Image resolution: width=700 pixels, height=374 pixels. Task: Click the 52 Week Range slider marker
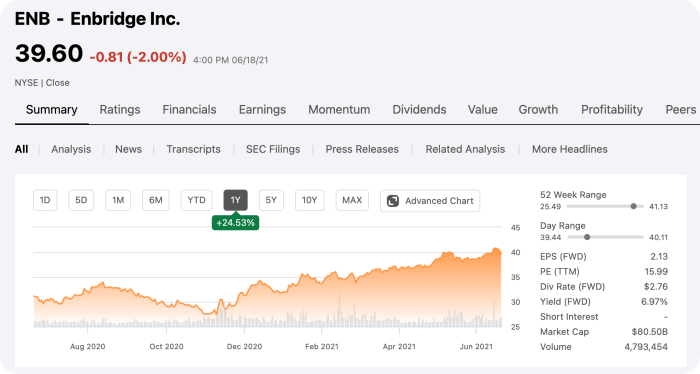(x=633, y=206)
